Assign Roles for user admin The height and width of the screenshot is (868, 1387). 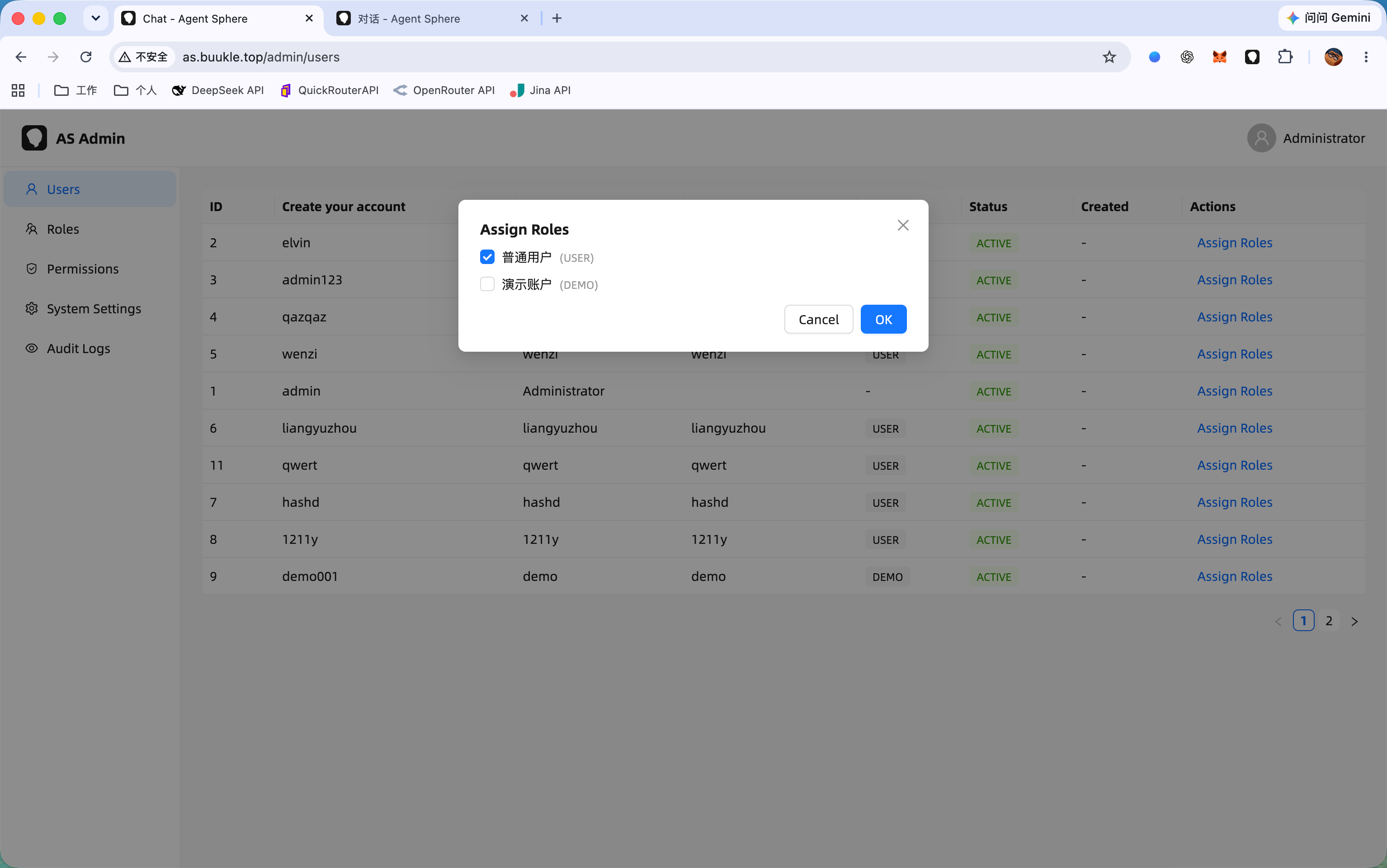click(x=1234, y=391)
